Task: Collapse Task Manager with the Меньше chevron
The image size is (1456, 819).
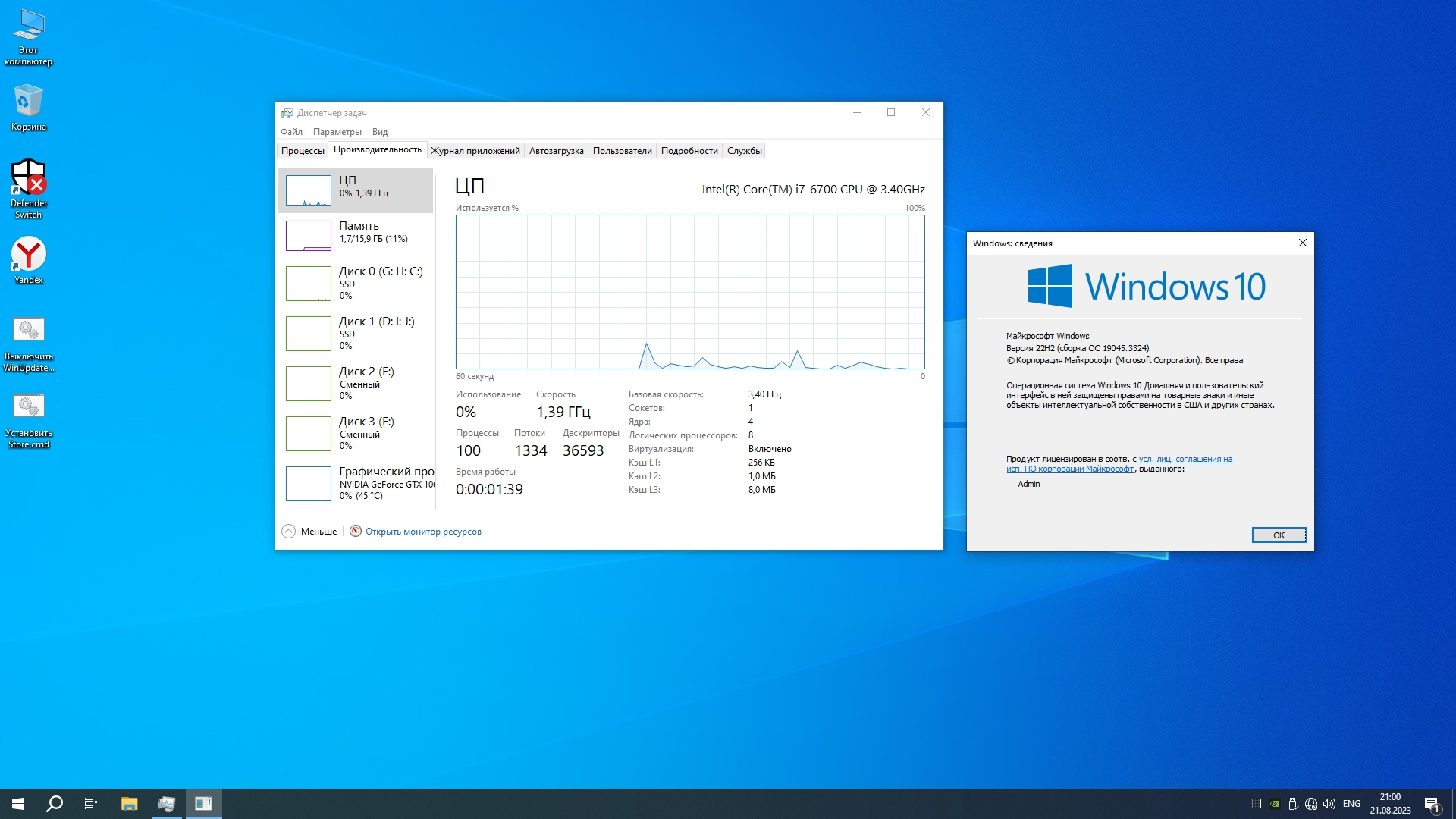Action: tap(289, 532)
